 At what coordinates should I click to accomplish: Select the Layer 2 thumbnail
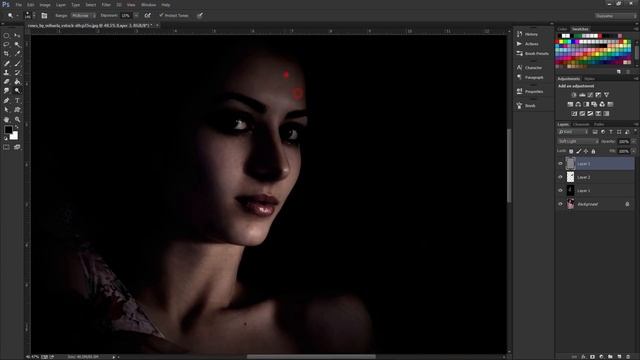[x=570, y=177]
